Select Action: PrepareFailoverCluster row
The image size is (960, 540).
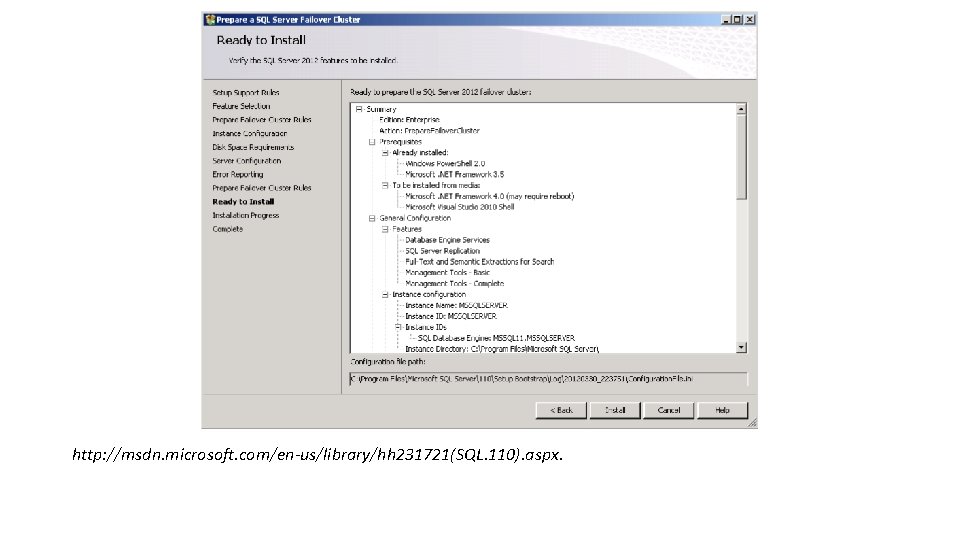click(x=429, y=130)
